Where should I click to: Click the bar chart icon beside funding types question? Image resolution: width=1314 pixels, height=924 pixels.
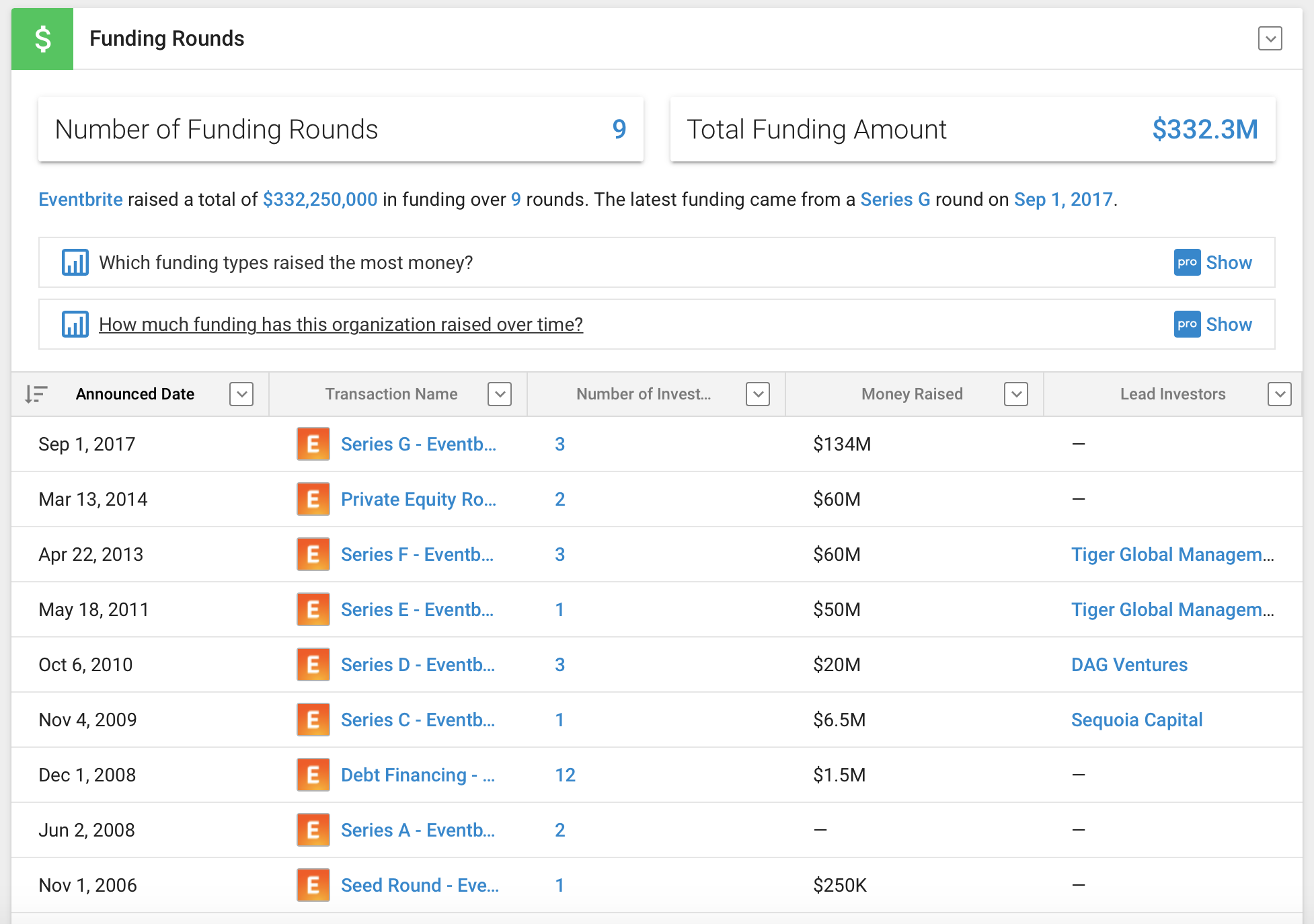[x=75, y=262]
